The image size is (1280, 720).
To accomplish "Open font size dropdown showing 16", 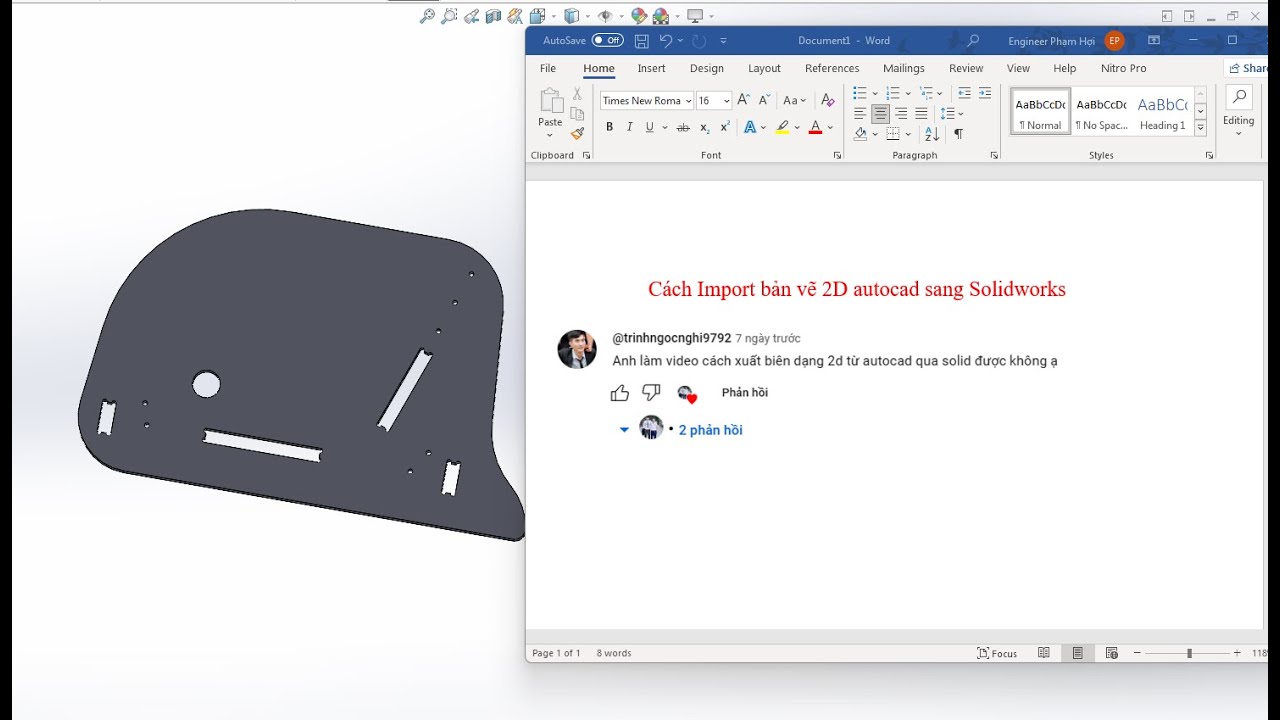I will tap(726, 101).
